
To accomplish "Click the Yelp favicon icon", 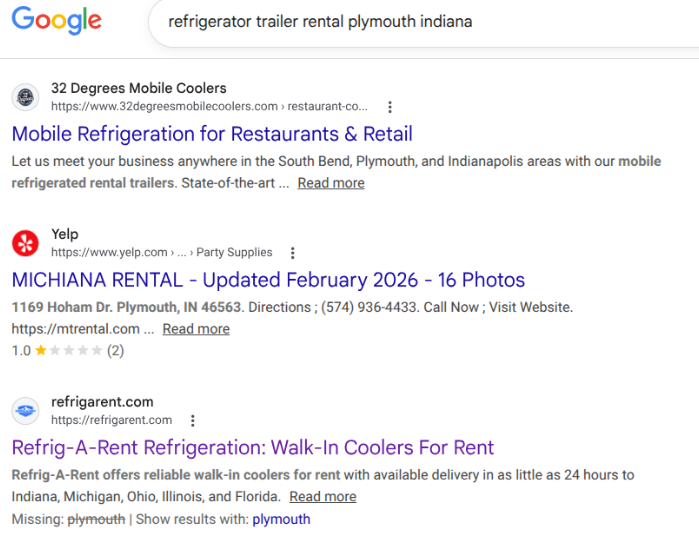I will click(25, 243).
